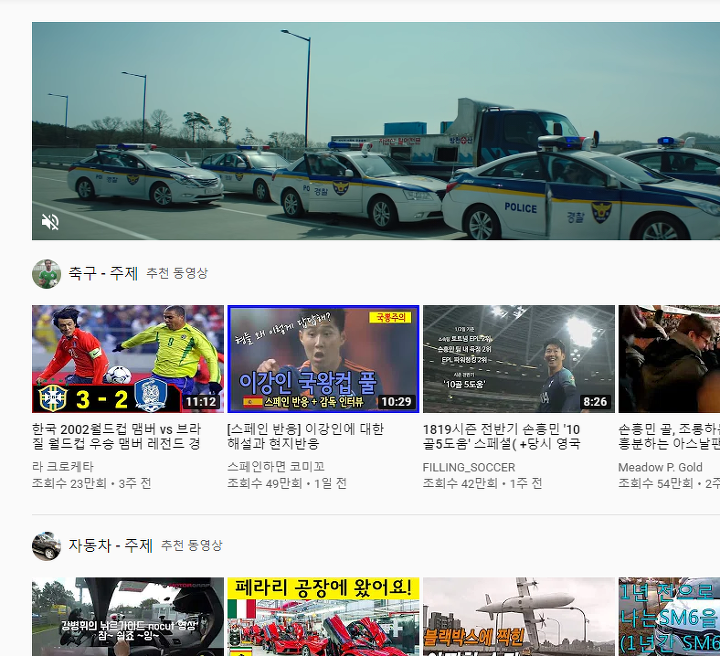
Task: Click the 11:12 duration badge
Action: coord(201,402)
